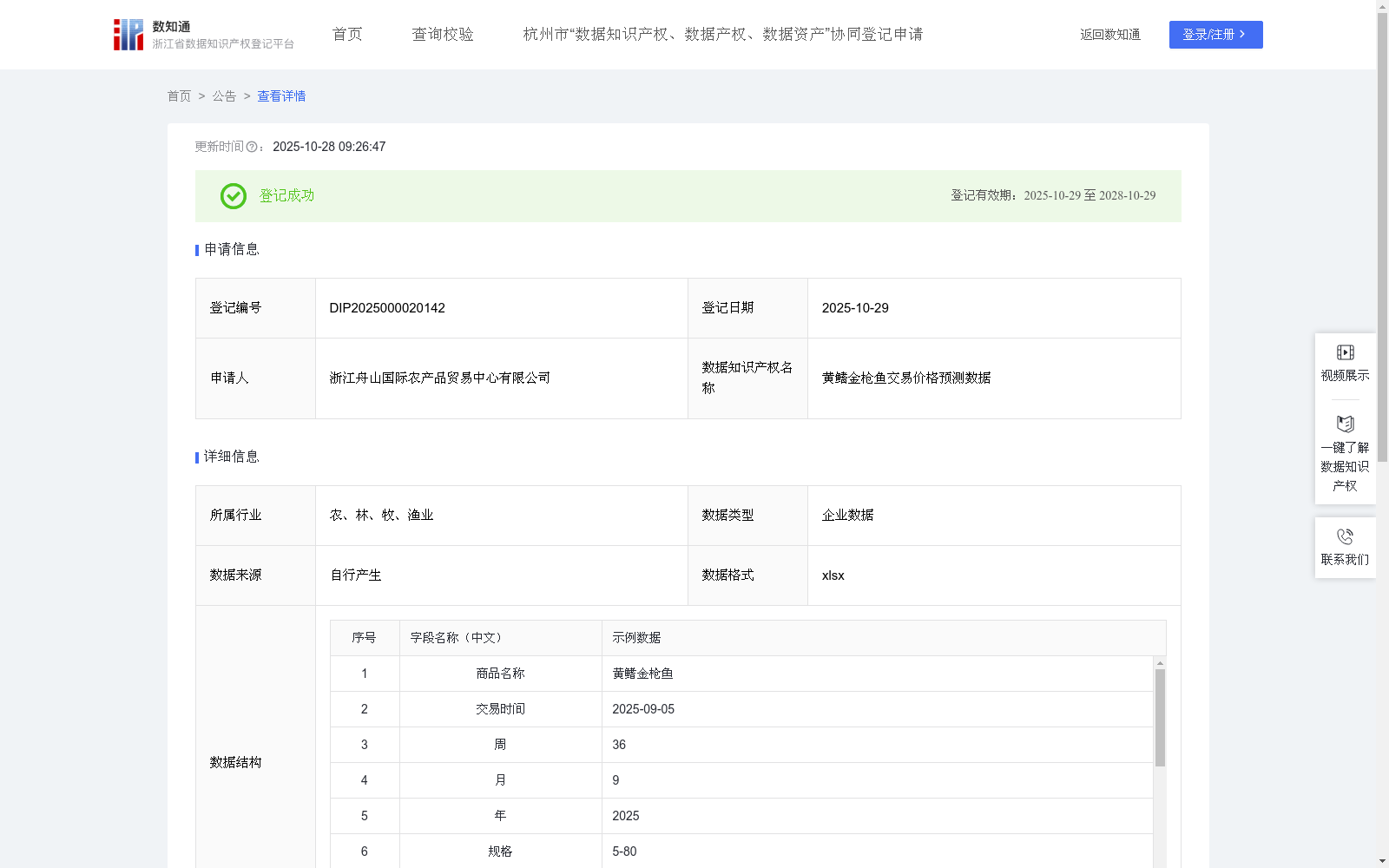This screenshot has width=1389, height=868.
Task: Open 杭州市协同登记申请 navigation item
Action: 723,35
